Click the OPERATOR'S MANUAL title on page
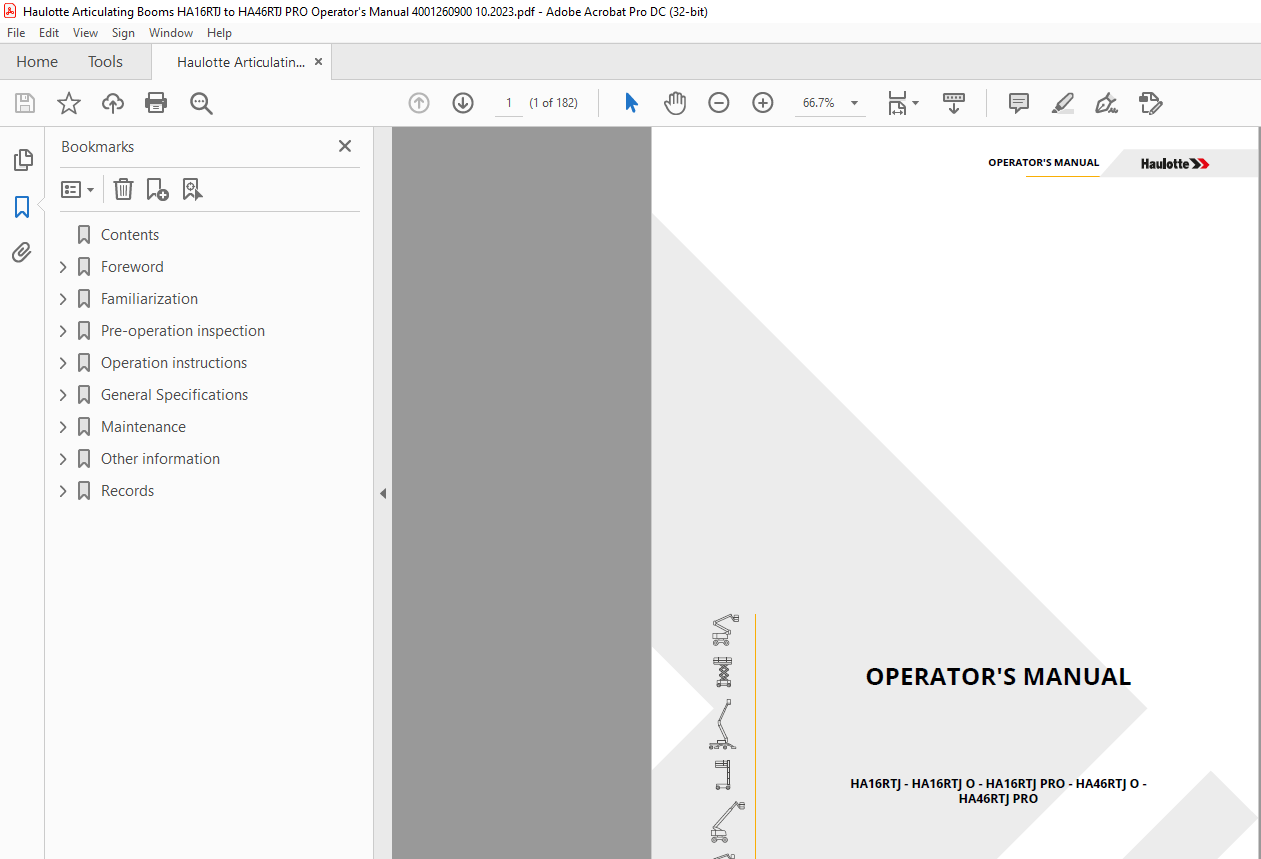Screen dimensions: 1261x859 [x=998, y=677]
